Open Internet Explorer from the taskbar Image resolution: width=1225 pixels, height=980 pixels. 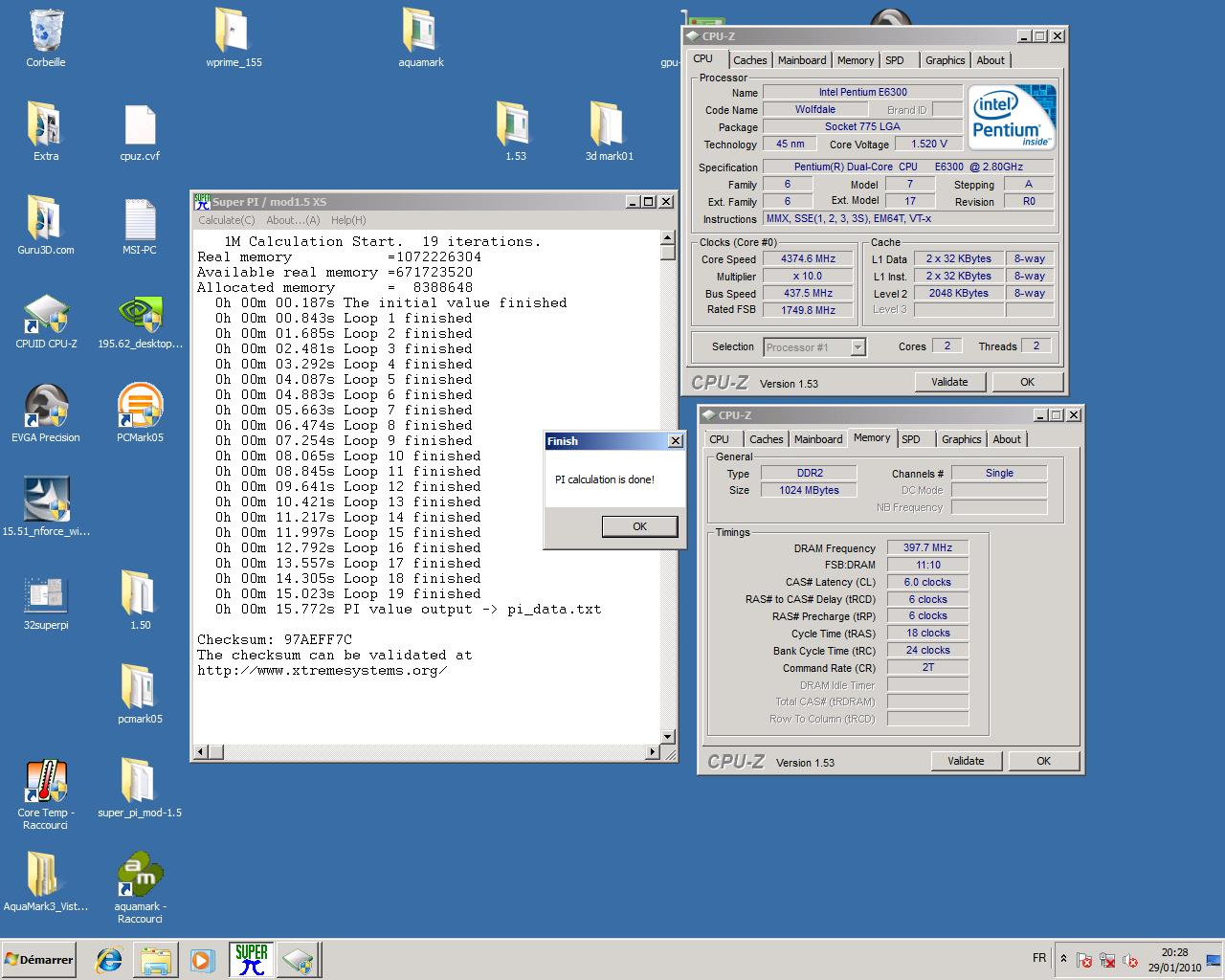[109, 960]
